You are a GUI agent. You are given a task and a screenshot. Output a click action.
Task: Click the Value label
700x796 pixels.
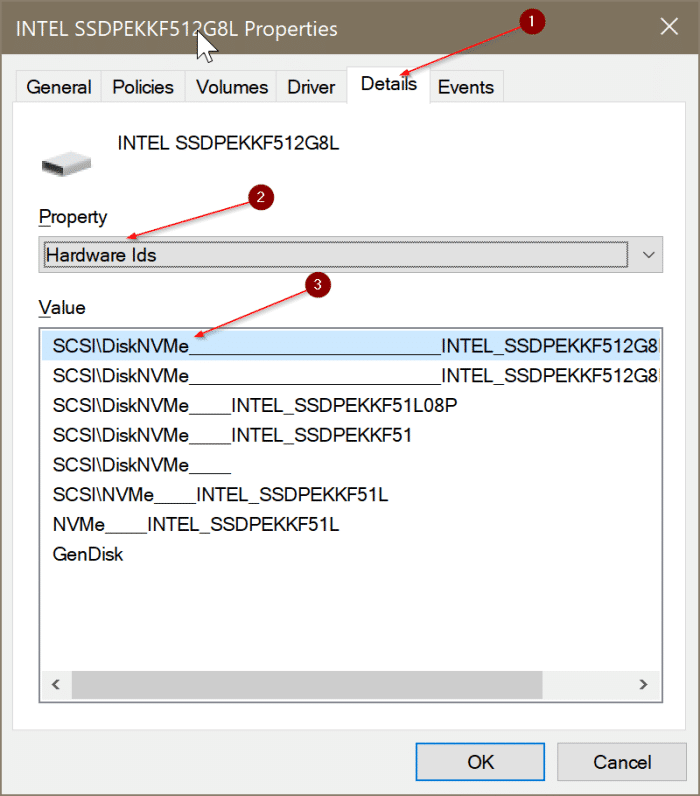[62, 308]
